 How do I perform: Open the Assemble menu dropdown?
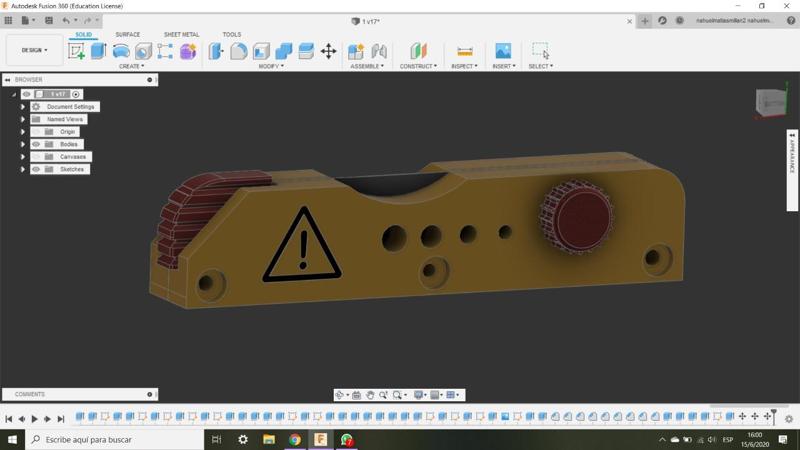tap(367, 66)
